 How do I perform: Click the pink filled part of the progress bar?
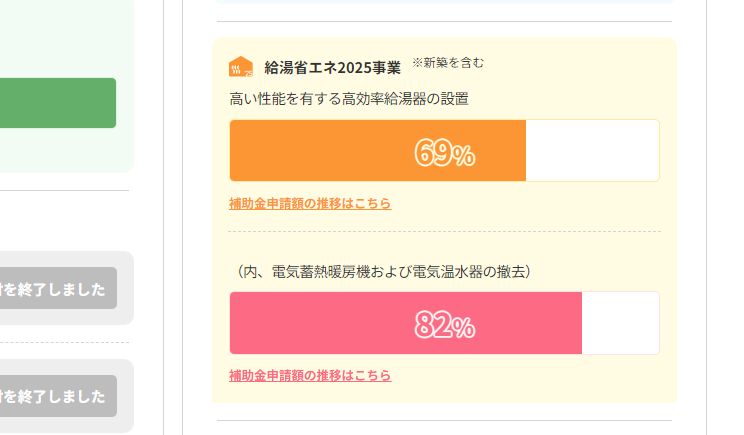click(x=320, y=323)
